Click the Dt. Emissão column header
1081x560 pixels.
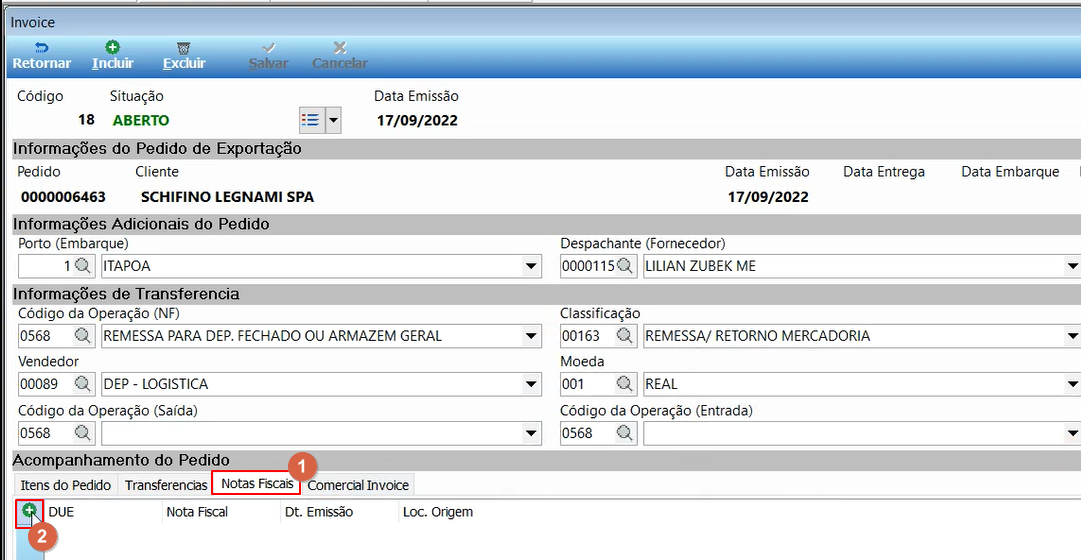[339, 512]
